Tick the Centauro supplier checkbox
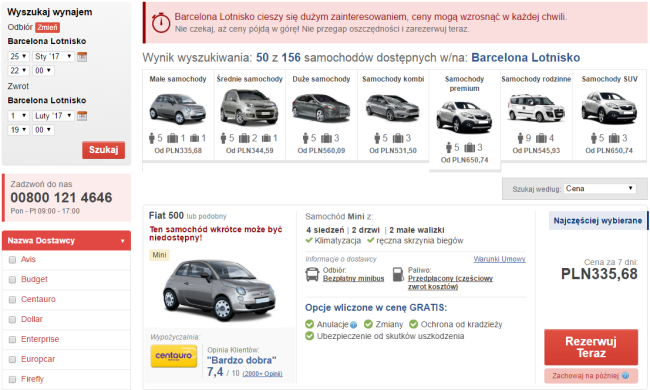The image size is (650, 390). 12,300
